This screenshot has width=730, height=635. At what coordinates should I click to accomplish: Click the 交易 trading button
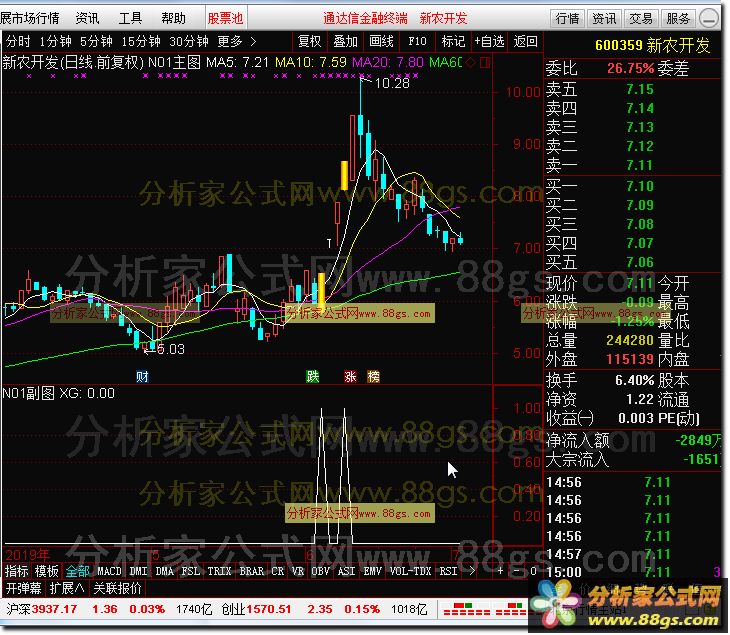tap(642, 19)
